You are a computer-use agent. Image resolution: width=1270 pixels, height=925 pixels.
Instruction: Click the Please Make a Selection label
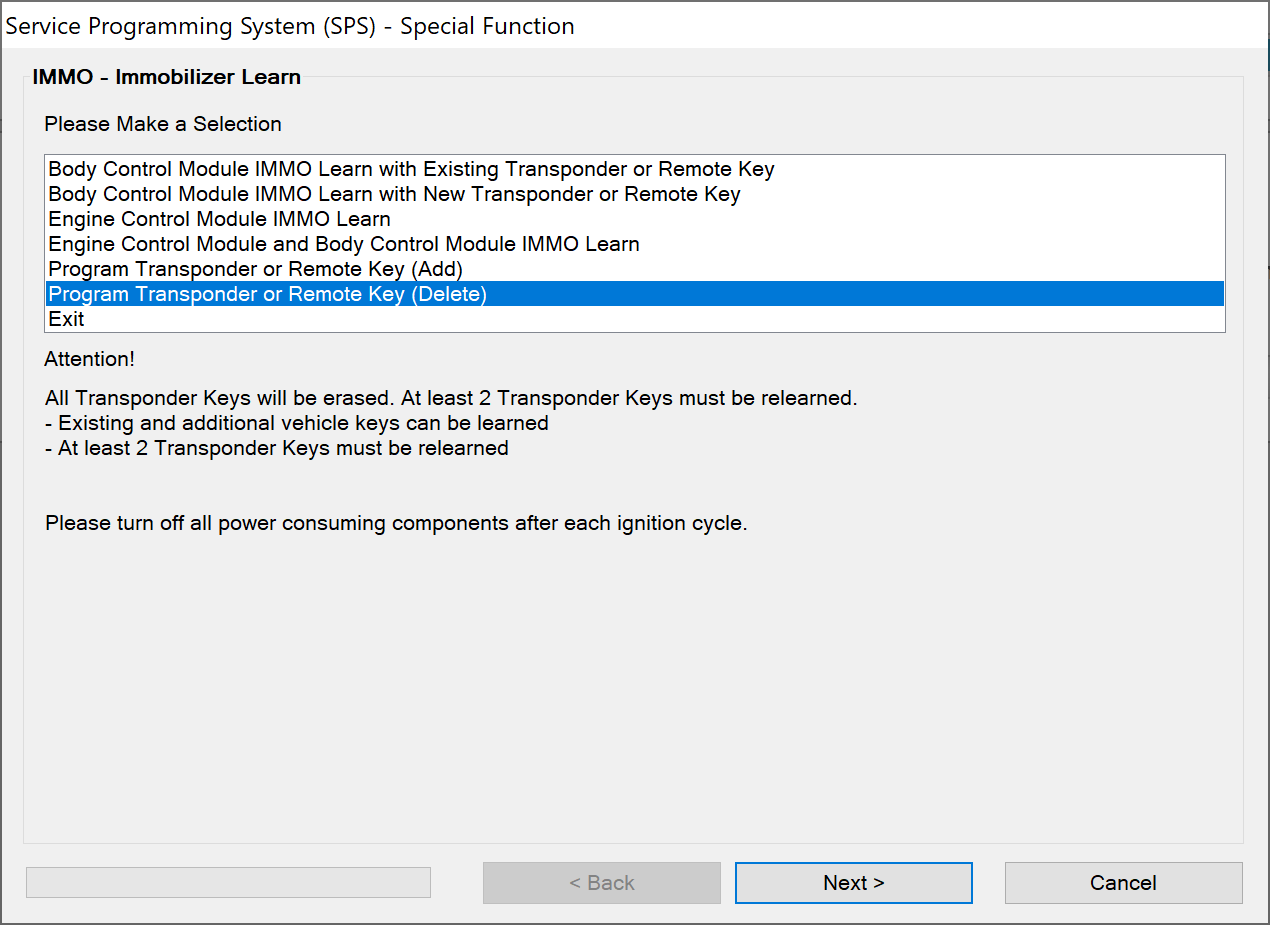(x=163, y=124)
